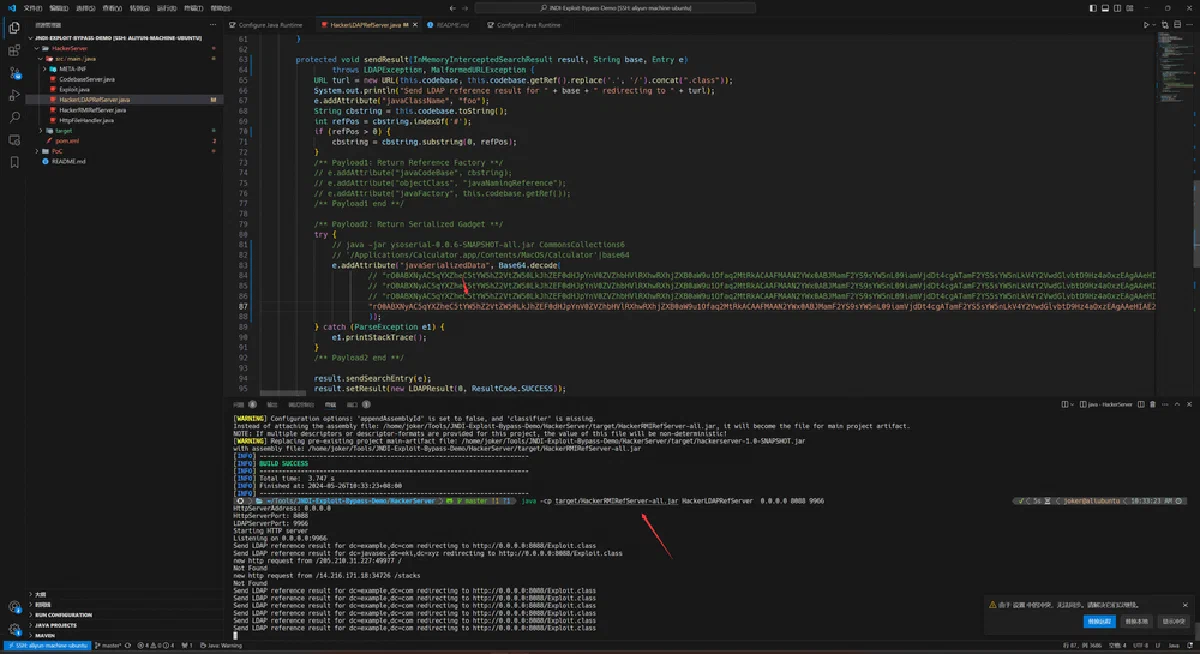Open the Manage gear in activity bar
Image resolution: width=1200 pixels, height=654 pixels.
[x=13, y=628]
